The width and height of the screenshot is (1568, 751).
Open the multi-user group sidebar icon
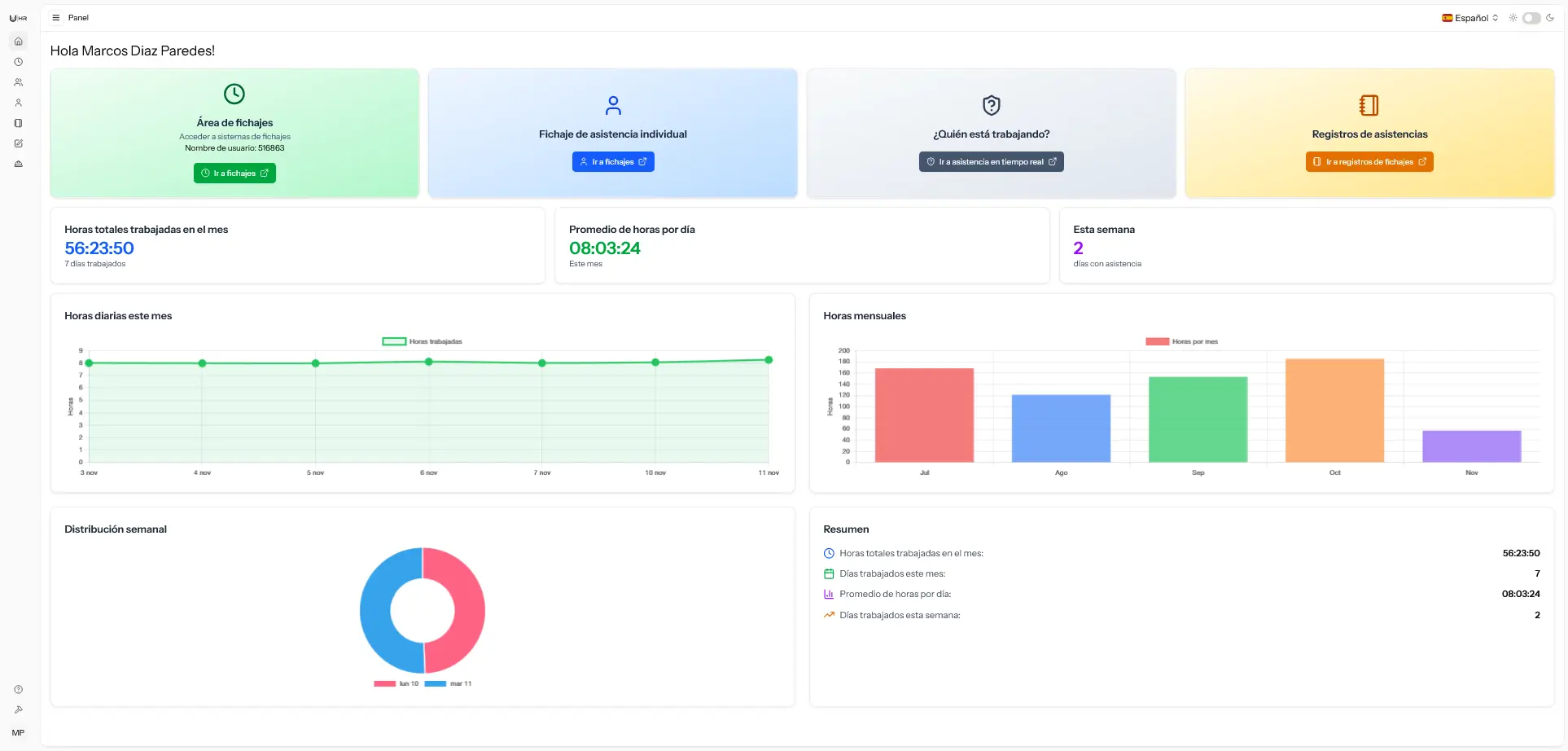click(18, 82)
